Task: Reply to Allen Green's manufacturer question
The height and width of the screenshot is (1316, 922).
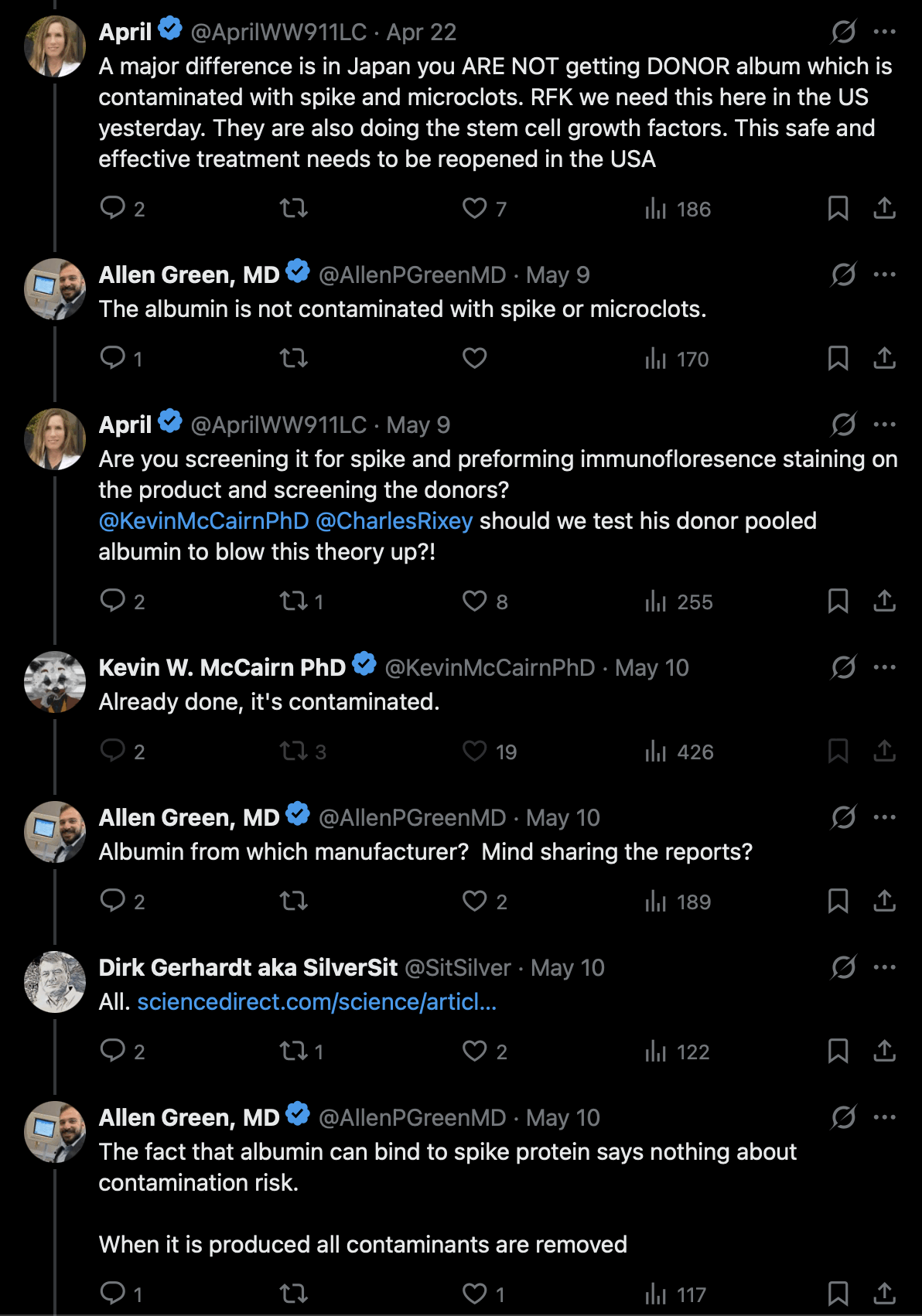Action: click(x=122, y=901)
